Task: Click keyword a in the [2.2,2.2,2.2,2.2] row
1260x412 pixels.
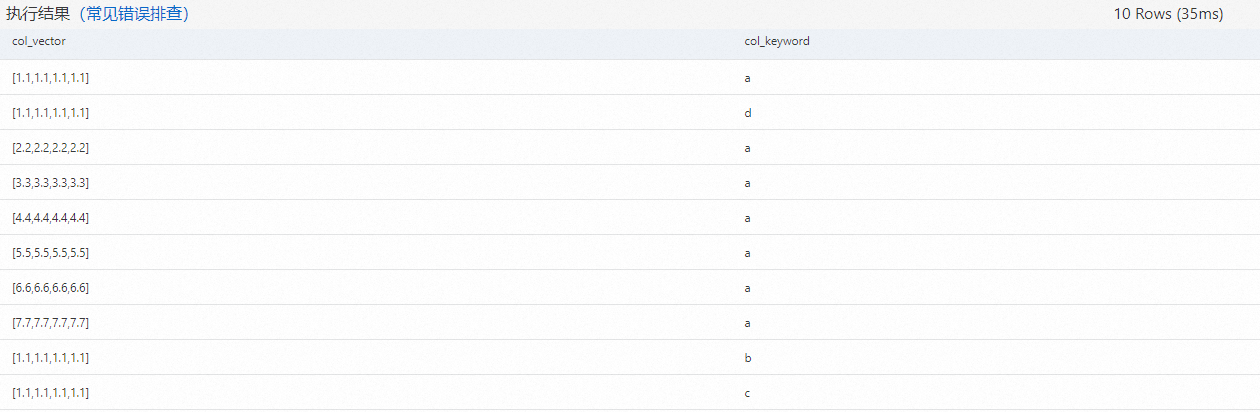Action: tap(748, 148)
